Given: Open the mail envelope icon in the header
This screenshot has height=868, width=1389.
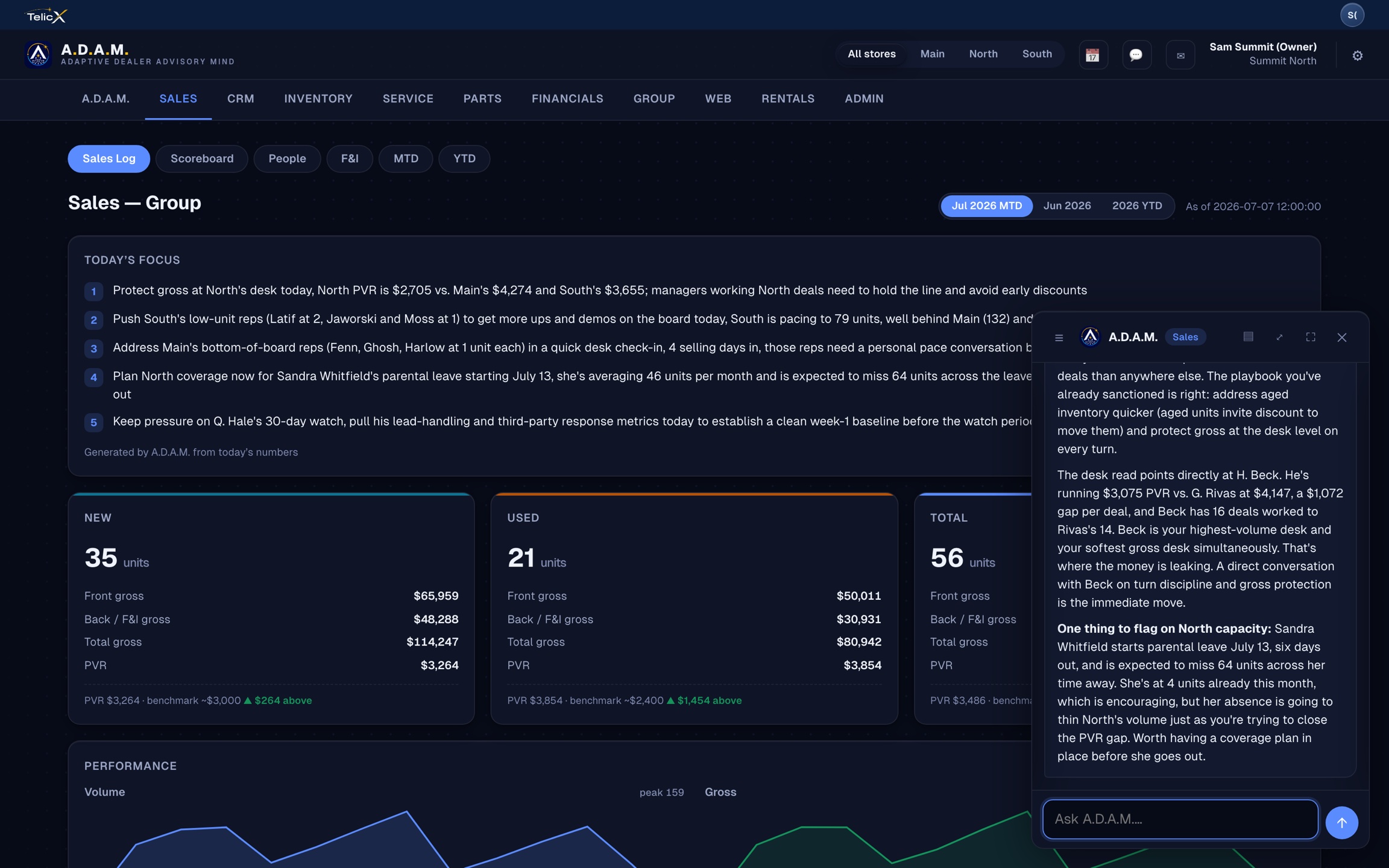Looking at the screenshot, I should click(x=1180, y=55).
